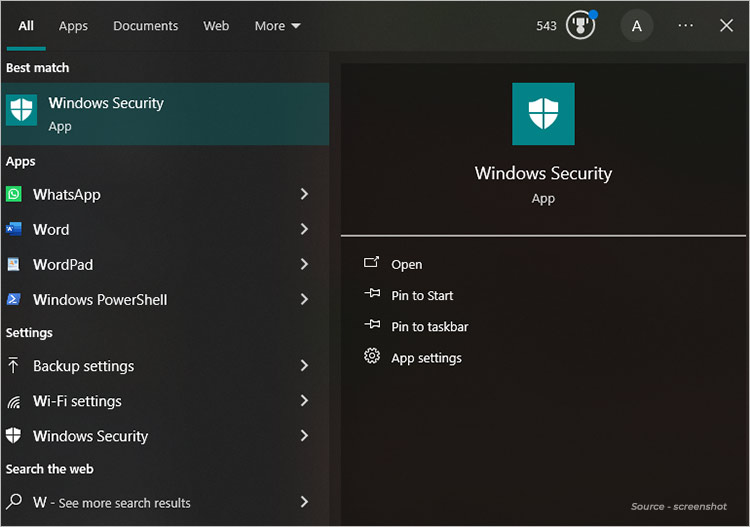Open the More filter dropdown
The image size is (750, 527).
point(277,26)
